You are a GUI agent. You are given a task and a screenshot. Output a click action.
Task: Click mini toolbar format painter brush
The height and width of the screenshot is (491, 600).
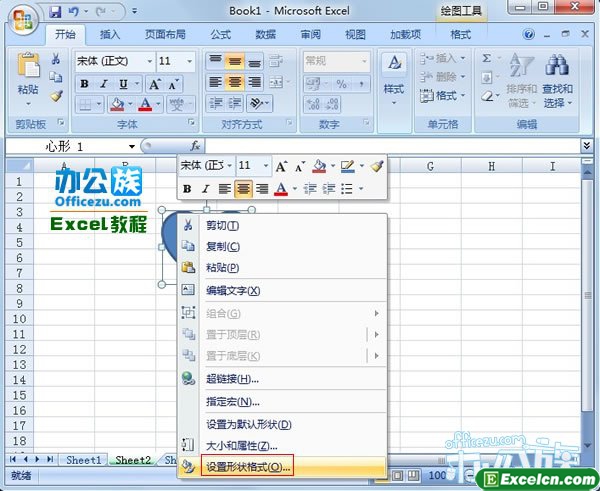click(x=377, y=166)
